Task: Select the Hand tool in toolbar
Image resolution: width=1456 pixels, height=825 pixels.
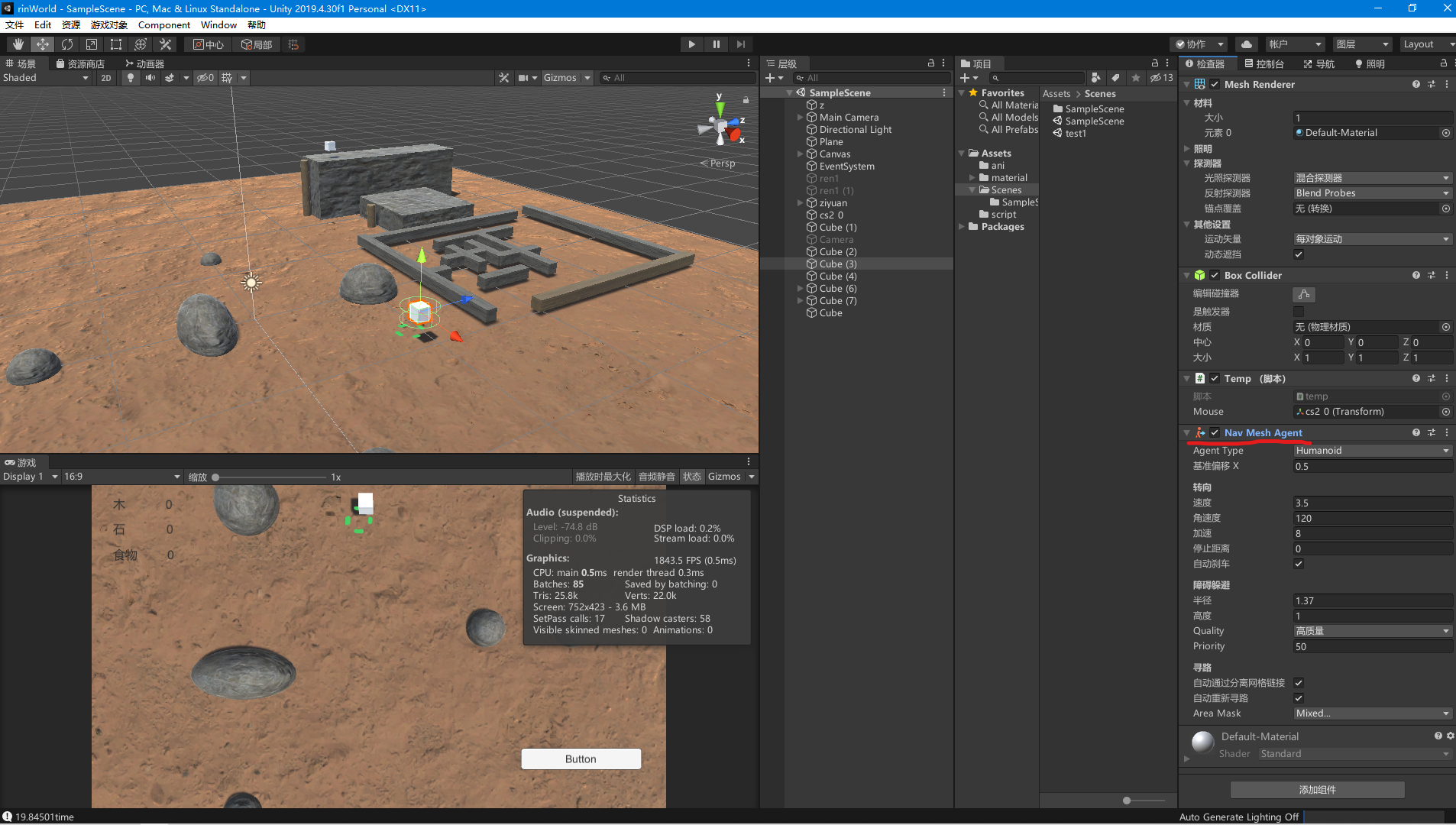Action: [18, 44]
